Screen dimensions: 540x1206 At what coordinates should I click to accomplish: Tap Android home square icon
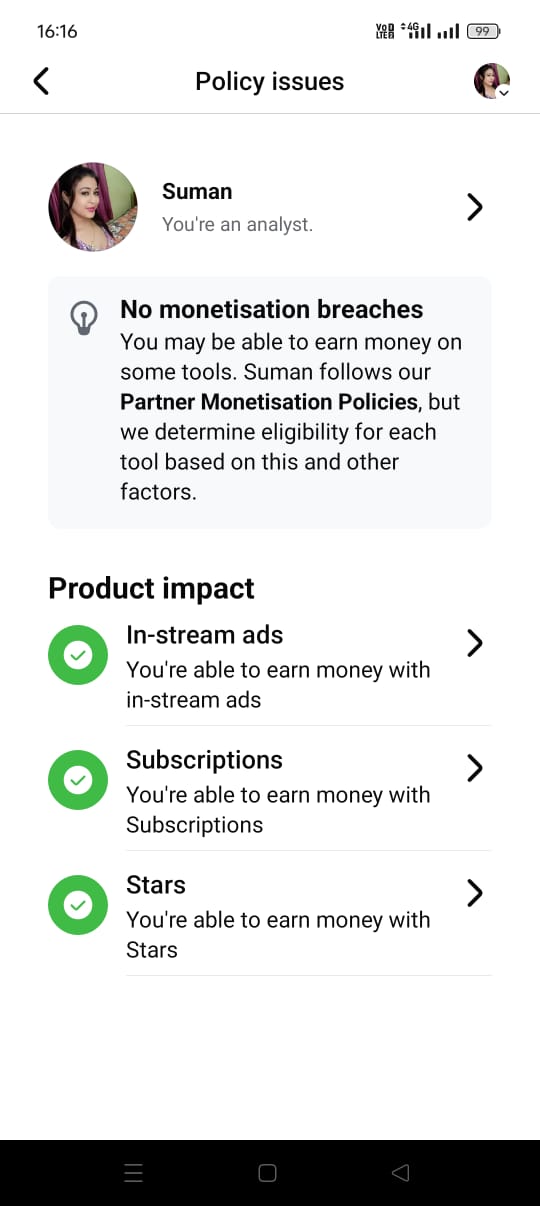(267, 1173)
